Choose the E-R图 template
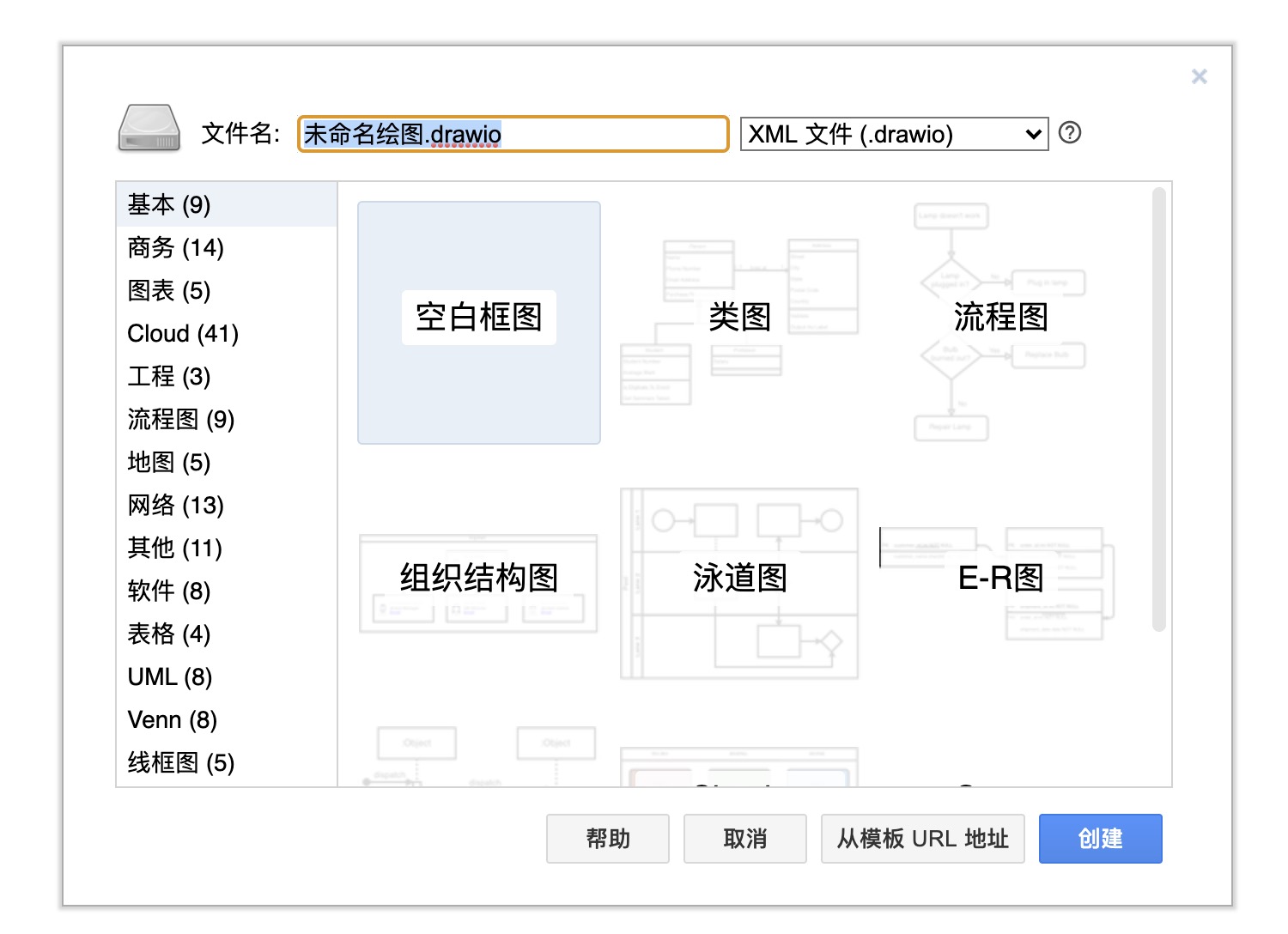 click(x=1000, y=583)
